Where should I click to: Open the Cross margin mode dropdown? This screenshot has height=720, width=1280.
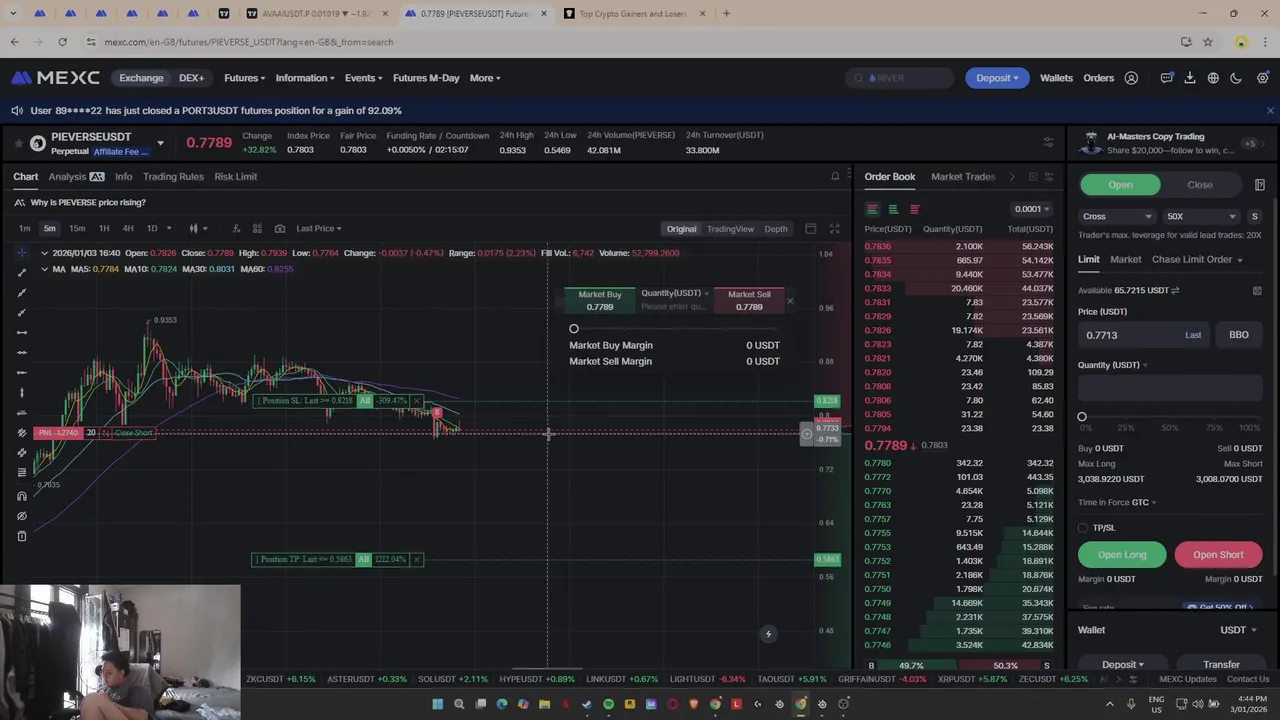1117,216
